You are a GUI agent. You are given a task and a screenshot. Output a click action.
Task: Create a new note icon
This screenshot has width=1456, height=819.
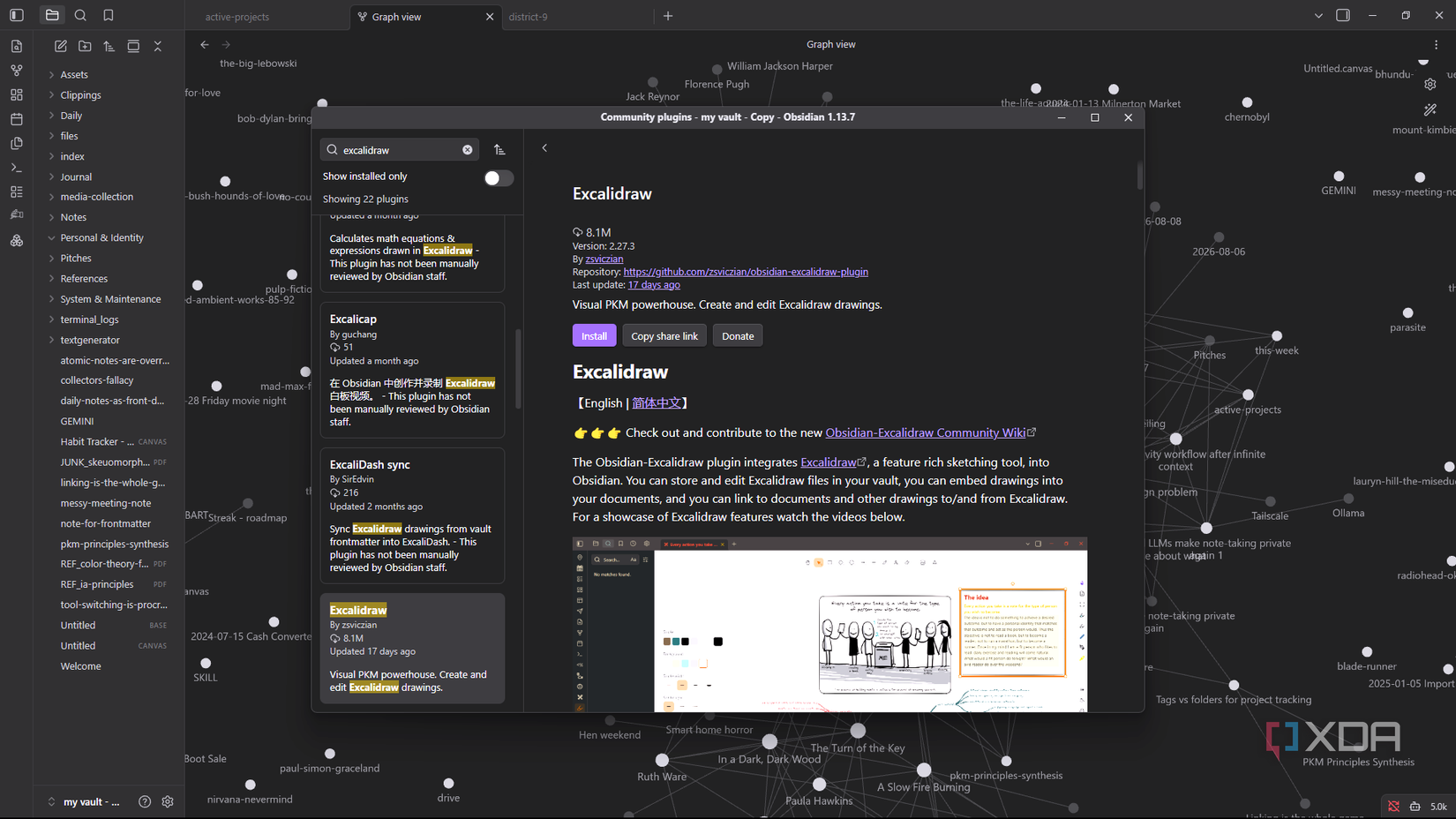pos(61,46)
